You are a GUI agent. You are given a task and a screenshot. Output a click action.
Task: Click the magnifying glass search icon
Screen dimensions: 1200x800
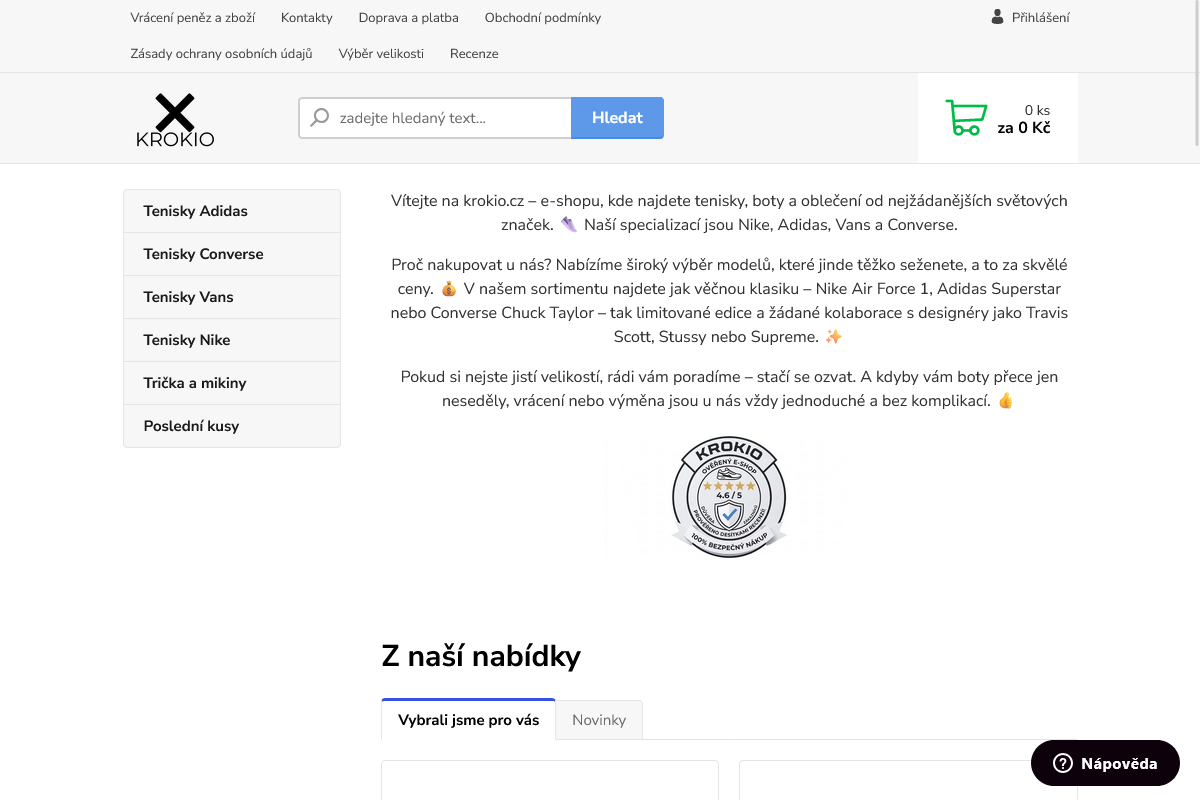pos(320,118)
